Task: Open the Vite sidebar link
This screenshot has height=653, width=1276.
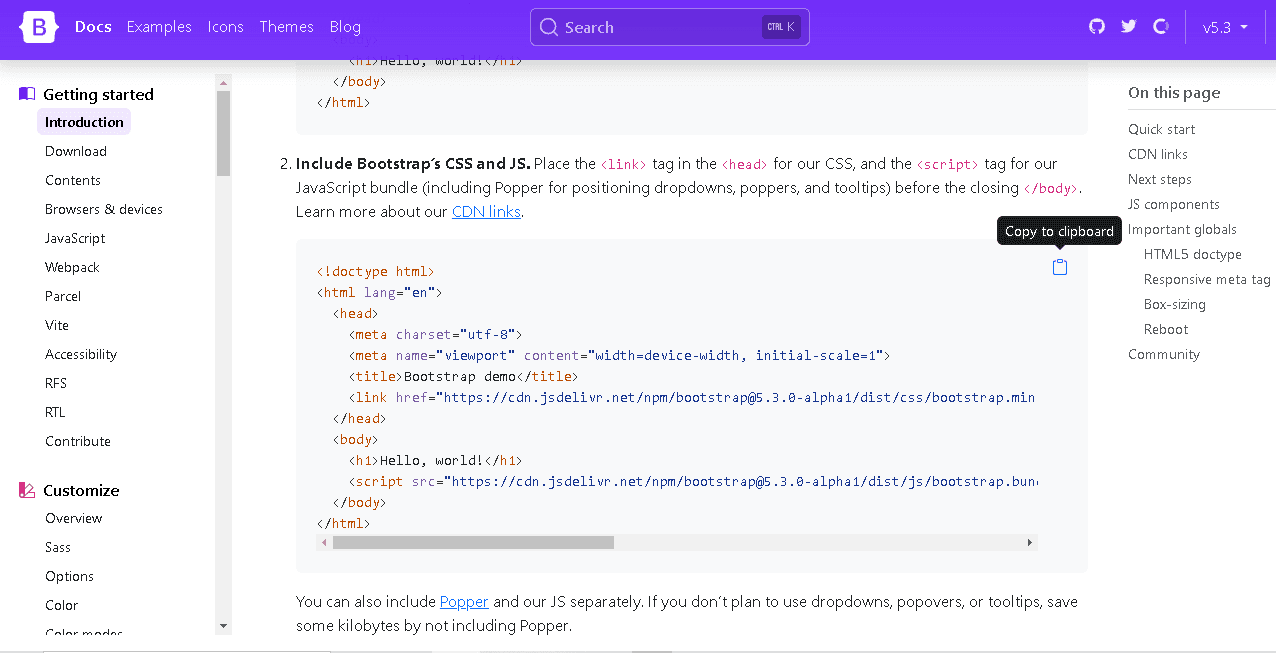Action: pos(57,325)
